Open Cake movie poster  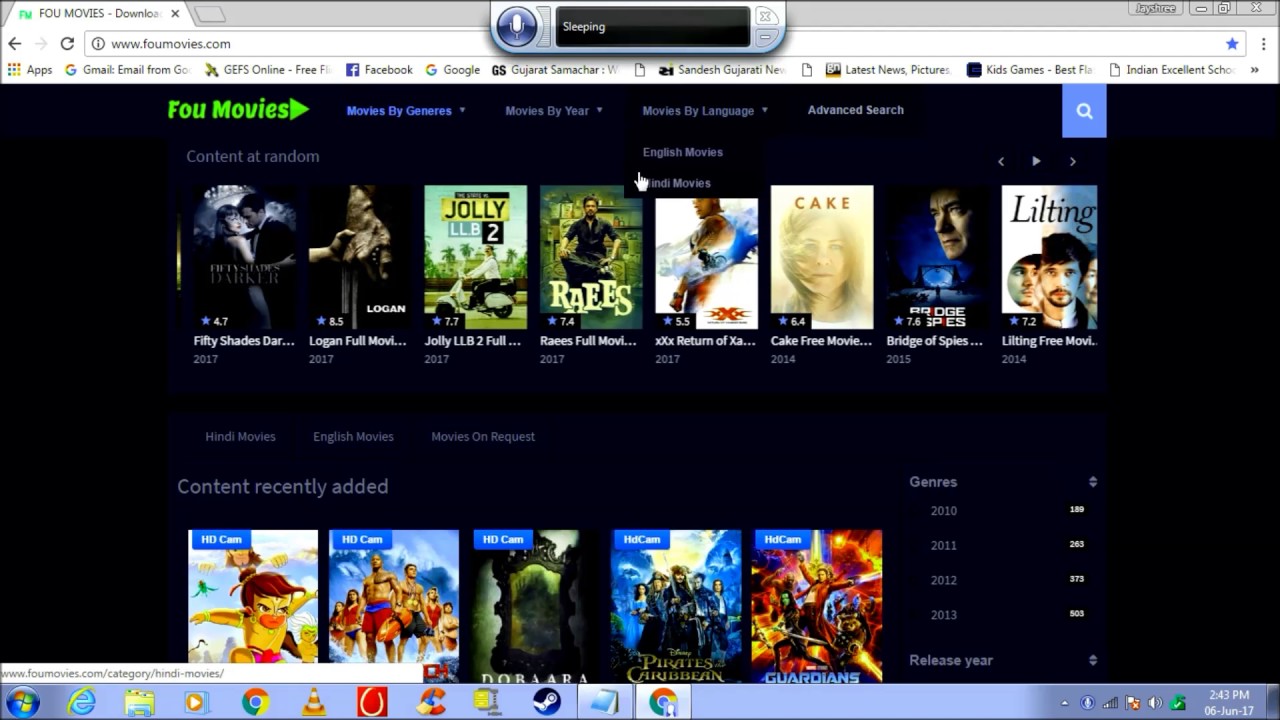coord(822,257)
